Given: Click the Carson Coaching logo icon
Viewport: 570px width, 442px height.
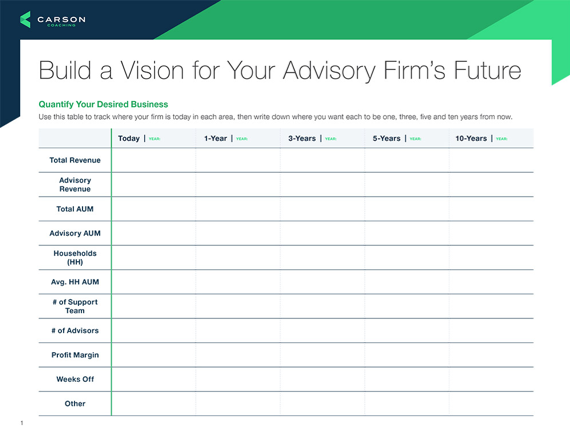Looking at the screenshot, I should 25,19.
